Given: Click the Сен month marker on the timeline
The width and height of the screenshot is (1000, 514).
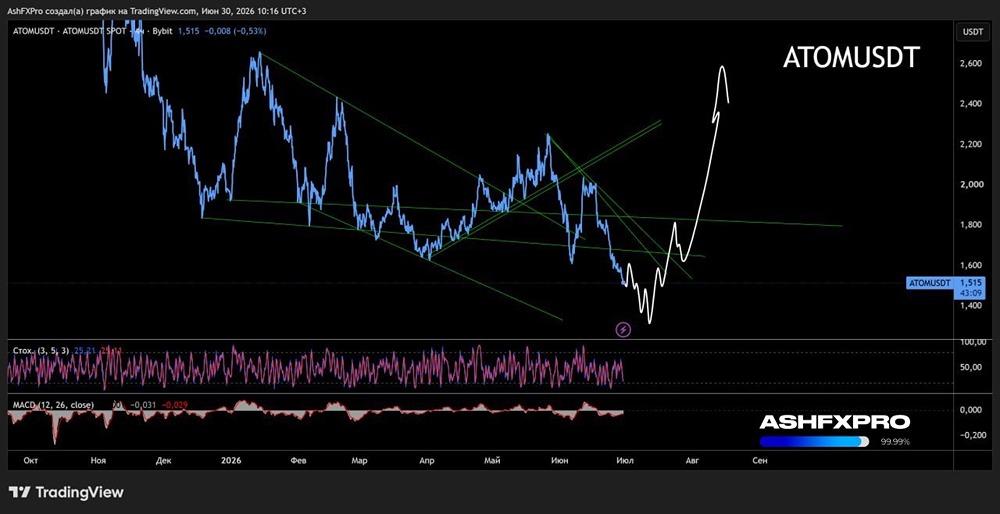Looking at the screenshot, I should click(760, 460).
